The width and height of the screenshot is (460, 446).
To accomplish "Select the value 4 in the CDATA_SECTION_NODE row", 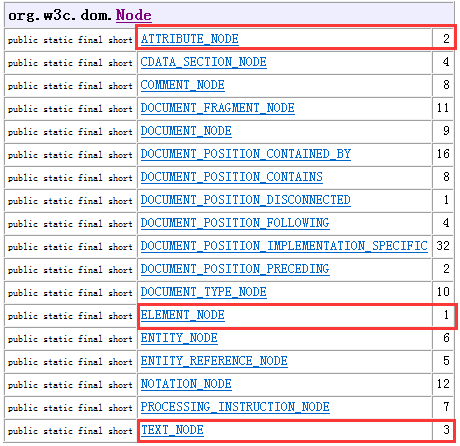I will [446, 62].
